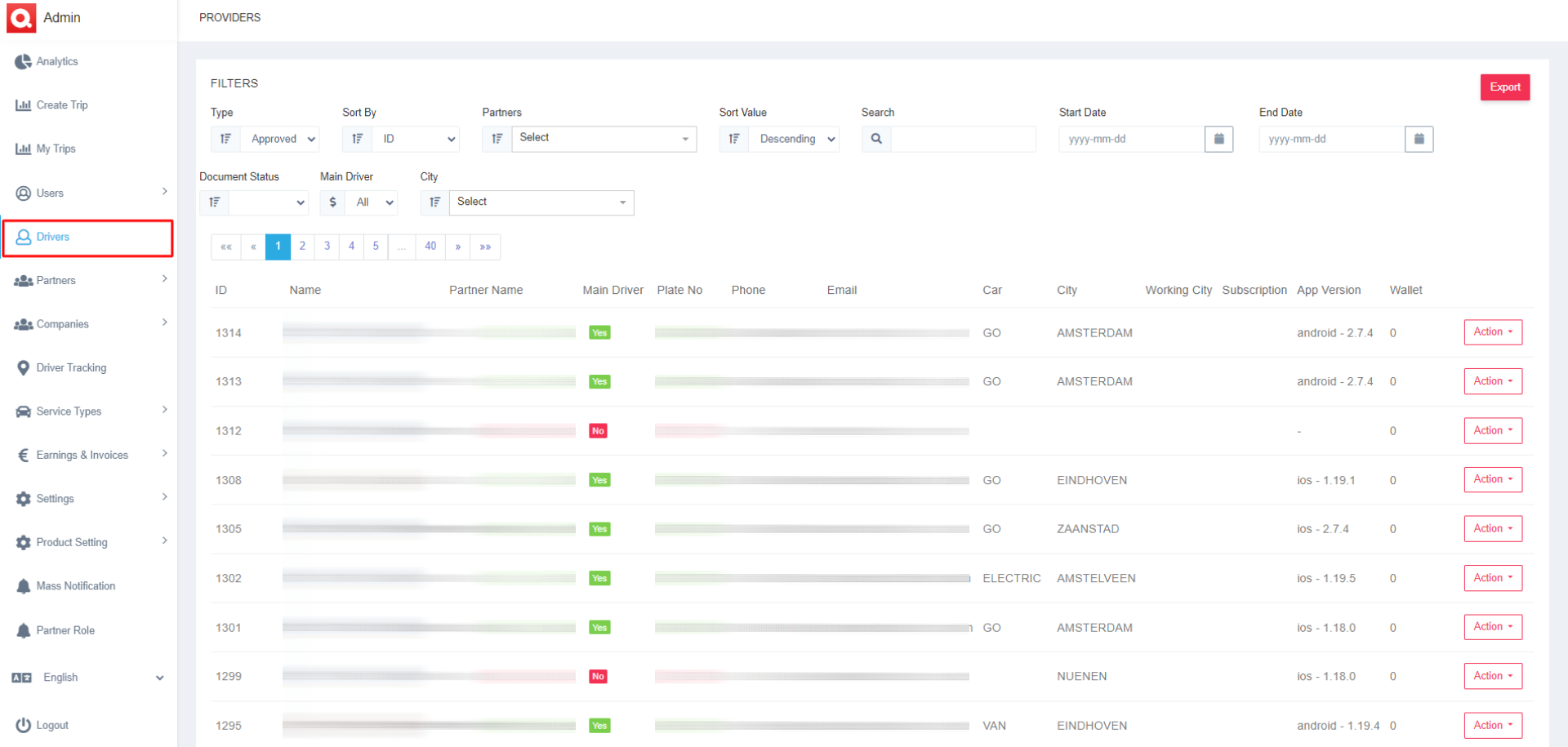Open the Type dropdown set to Approved
The height and width of the screenshot is (747, 1568).
click(x=282, y=139)
